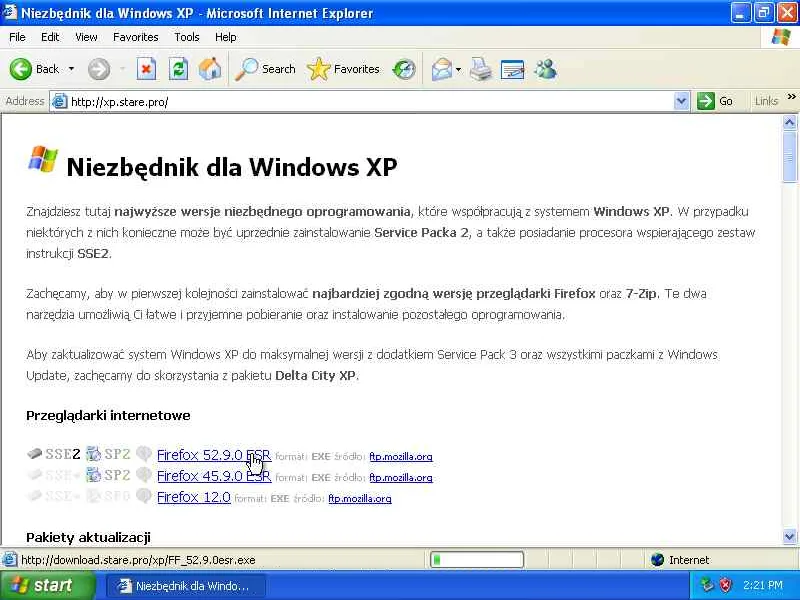Click the Internet zone globe in status bar

658,560
